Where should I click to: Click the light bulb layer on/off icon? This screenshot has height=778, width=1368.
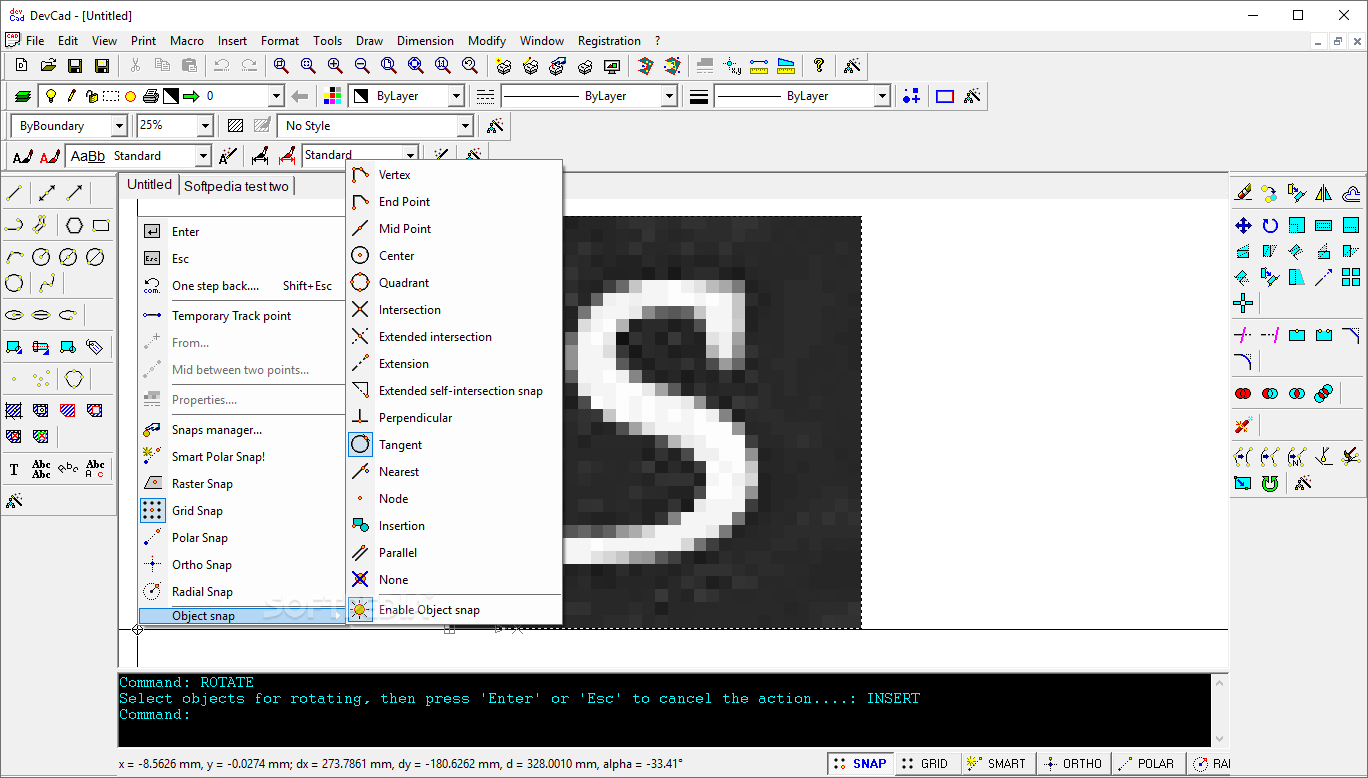click(x=50, y=96)
